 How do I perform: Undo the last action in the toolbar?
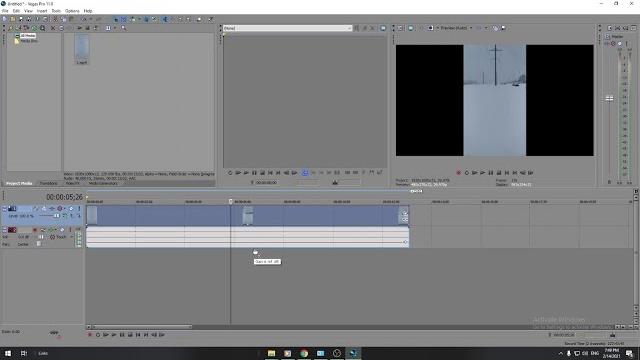tap(84, 19)
